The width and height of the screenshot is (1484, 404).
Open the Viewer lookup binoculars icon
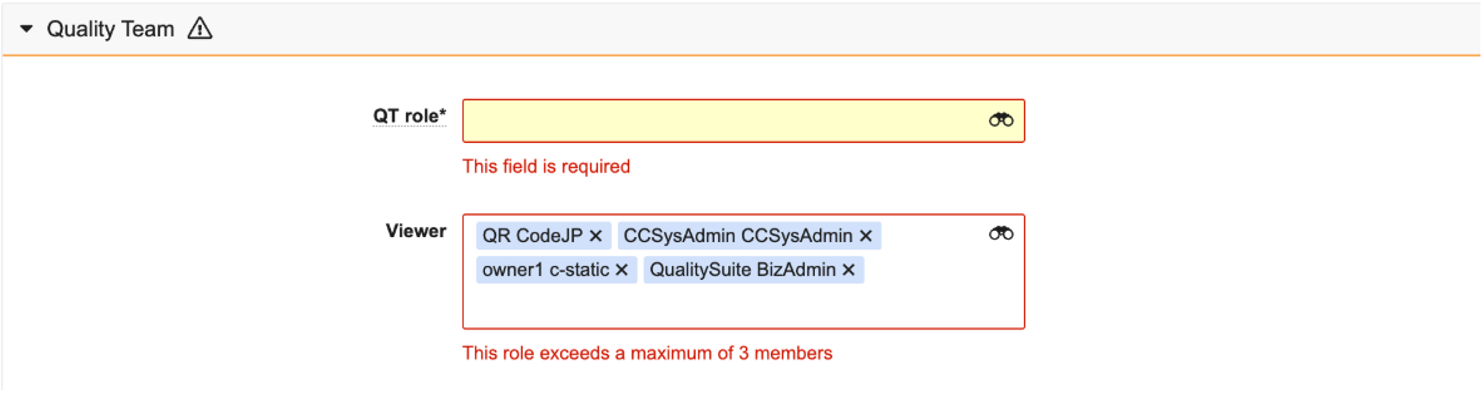(1001, 234)
